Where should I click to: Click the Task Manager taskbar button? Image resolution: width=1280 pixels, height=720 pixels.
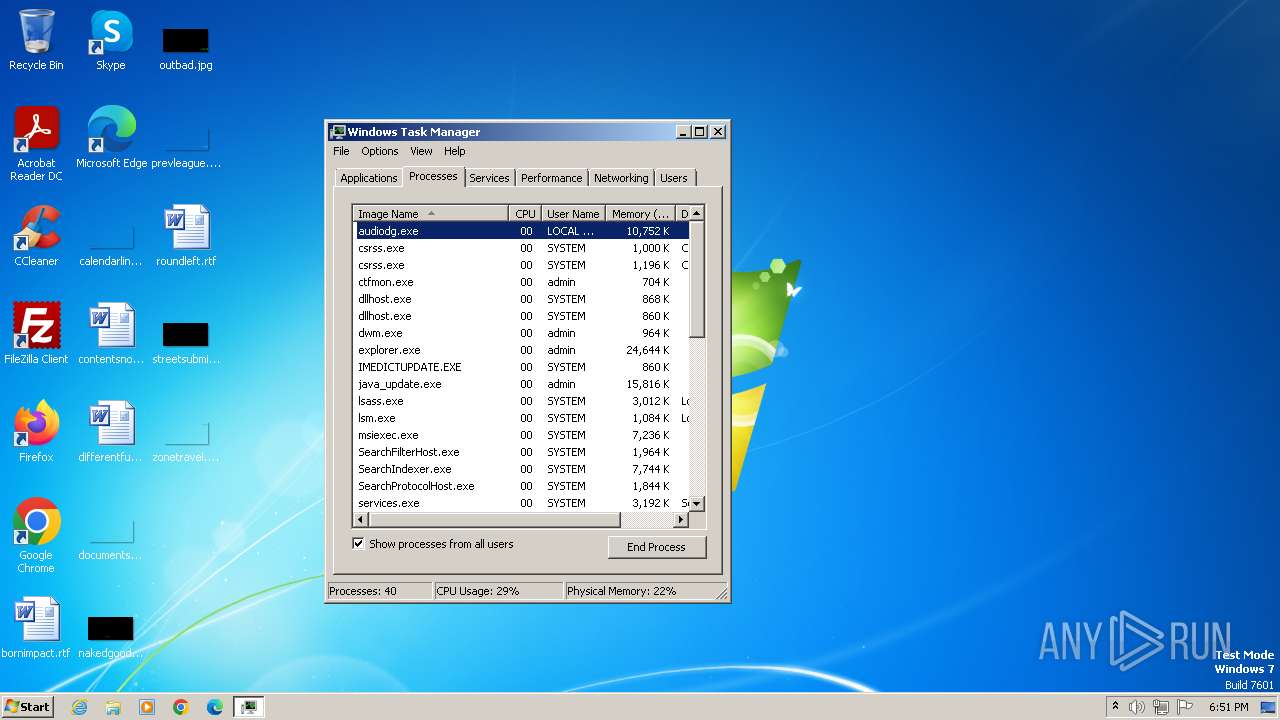(x=249, y=707)
